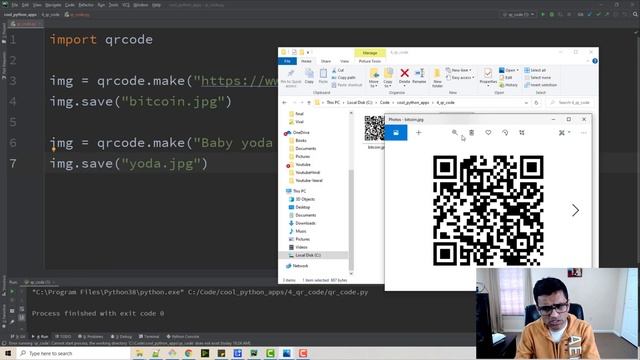Switch to the View tab in Explorer
The height and width of the screenshot is (360, 640).
344,61
